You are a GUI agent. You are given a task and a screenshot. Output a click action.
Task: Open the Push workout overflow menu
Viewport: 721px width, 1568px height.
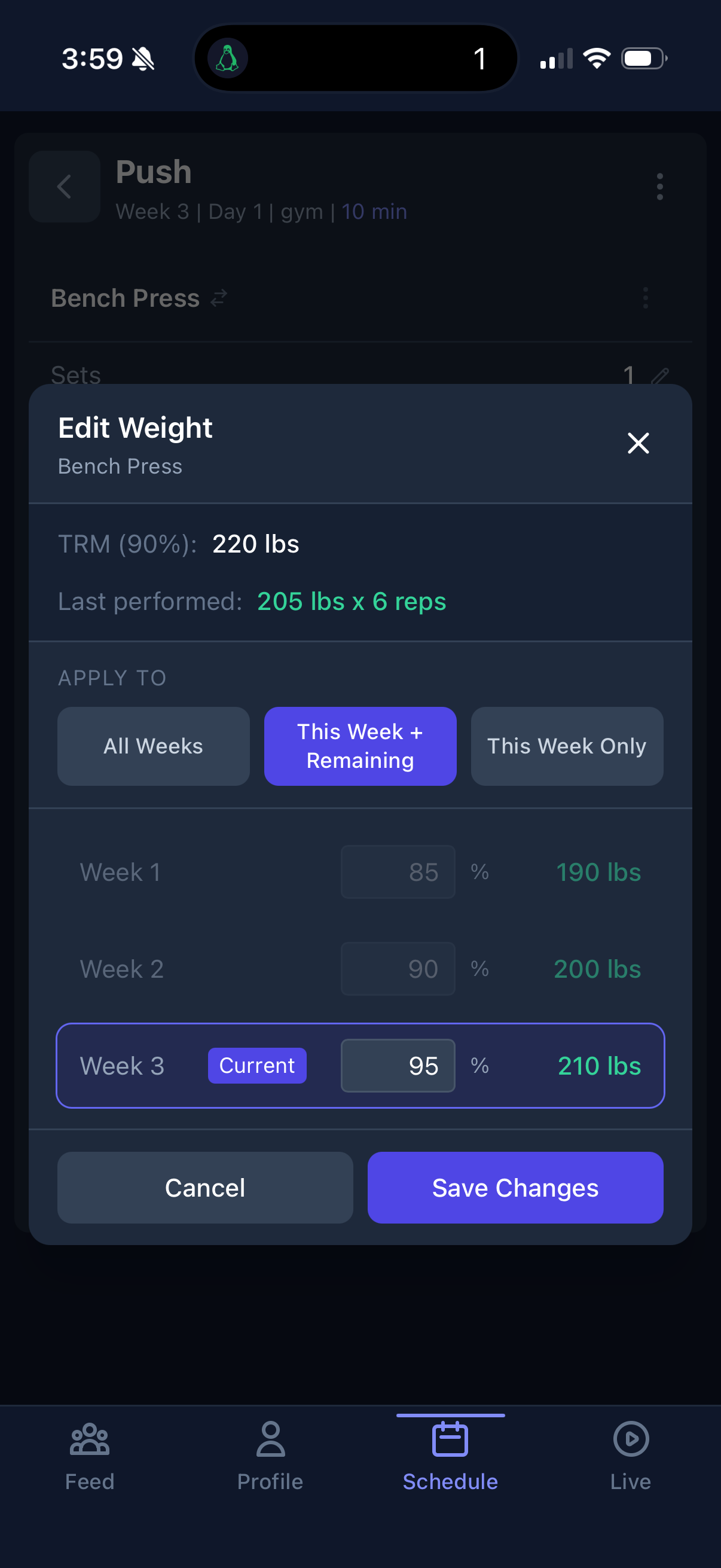coord(659,188)
